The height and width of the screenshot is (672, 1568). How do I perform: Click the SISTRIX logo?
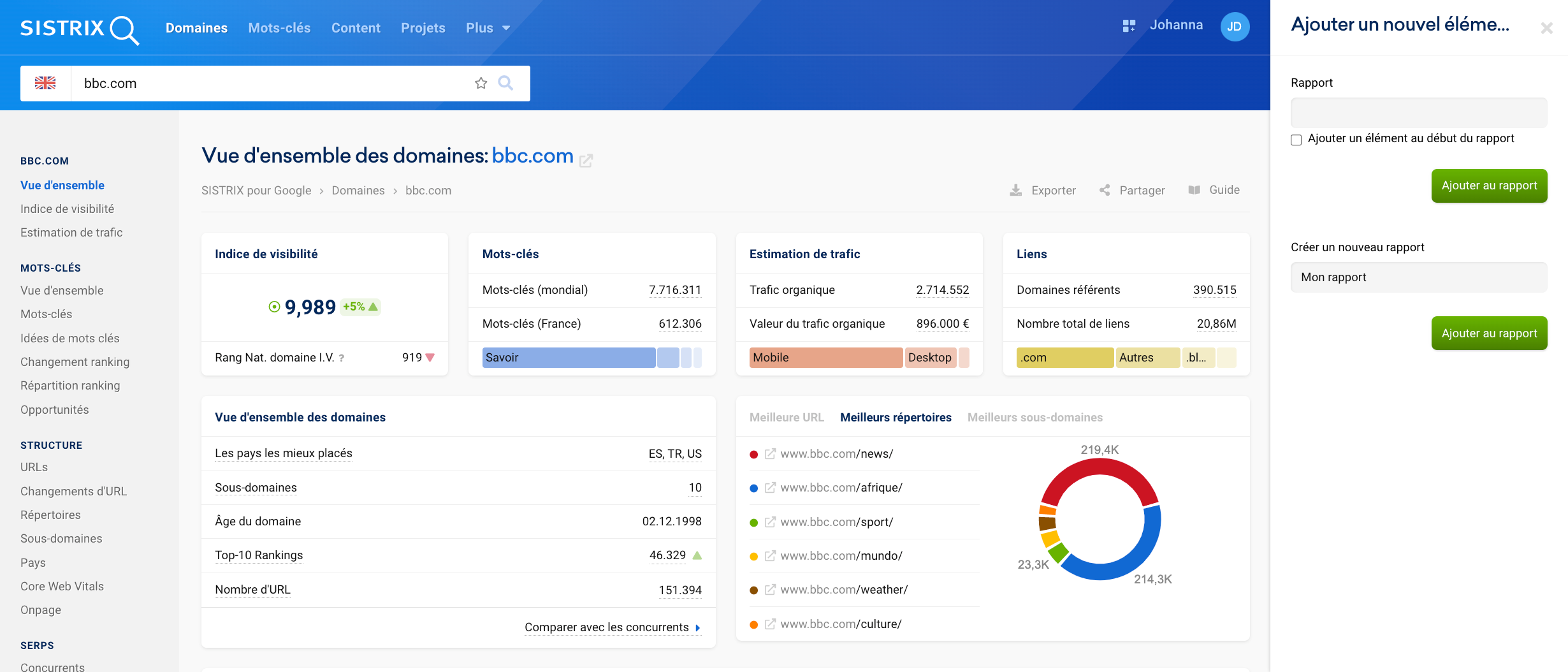[x=80, y=29]
